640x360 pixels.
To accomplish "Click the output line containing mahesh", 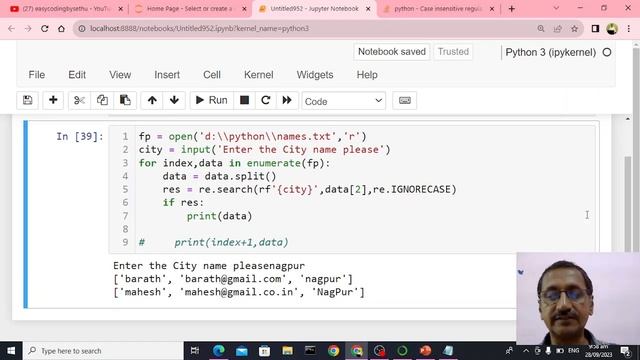I will [239, 292].
